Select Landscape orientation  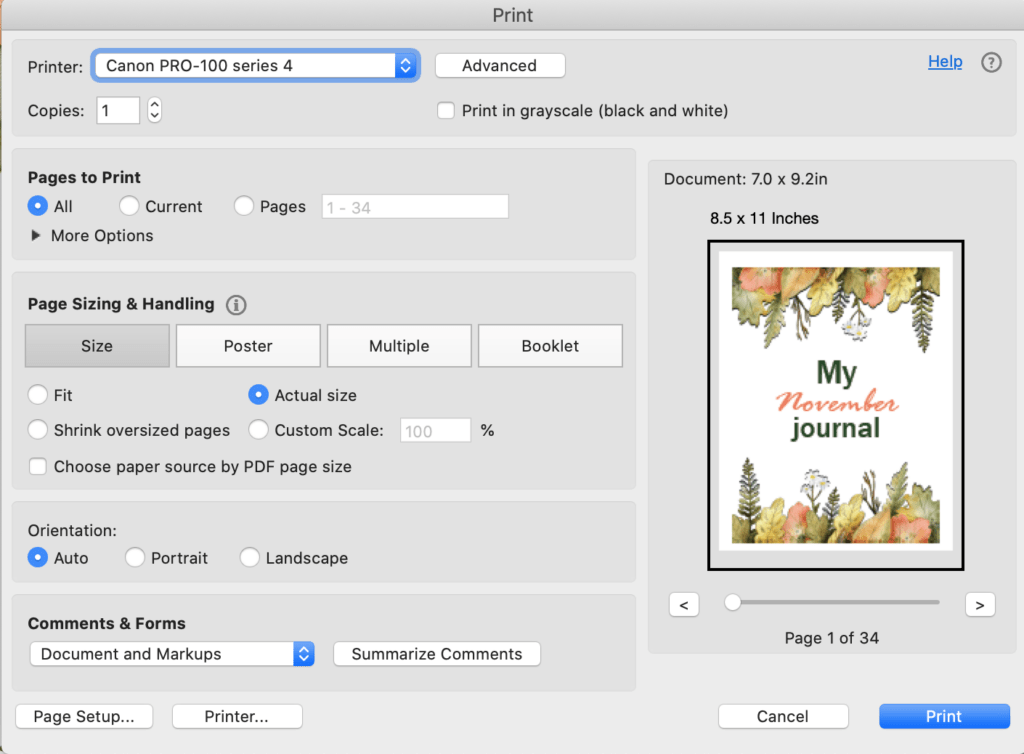(249, 558)
